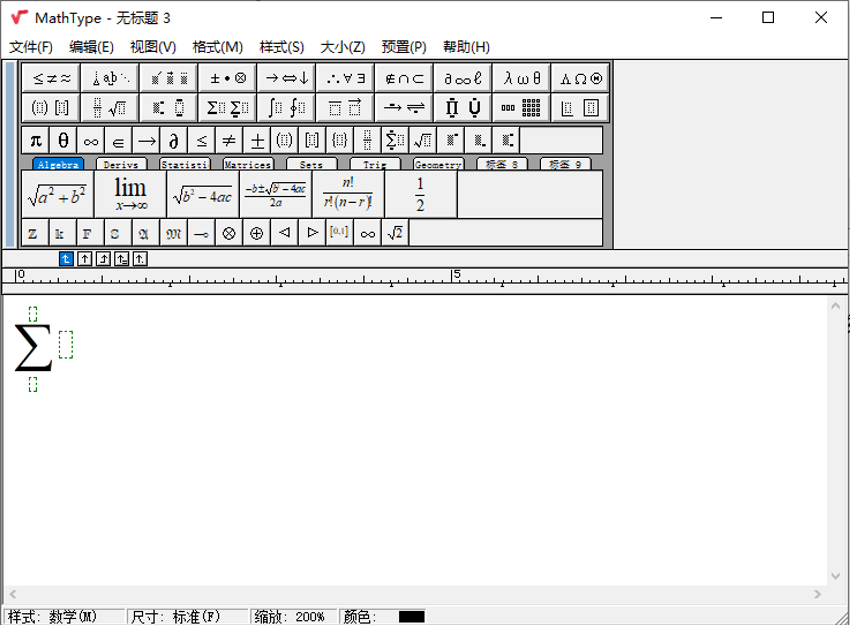Click the black color swatch in status bar

(x=410, y=617)
